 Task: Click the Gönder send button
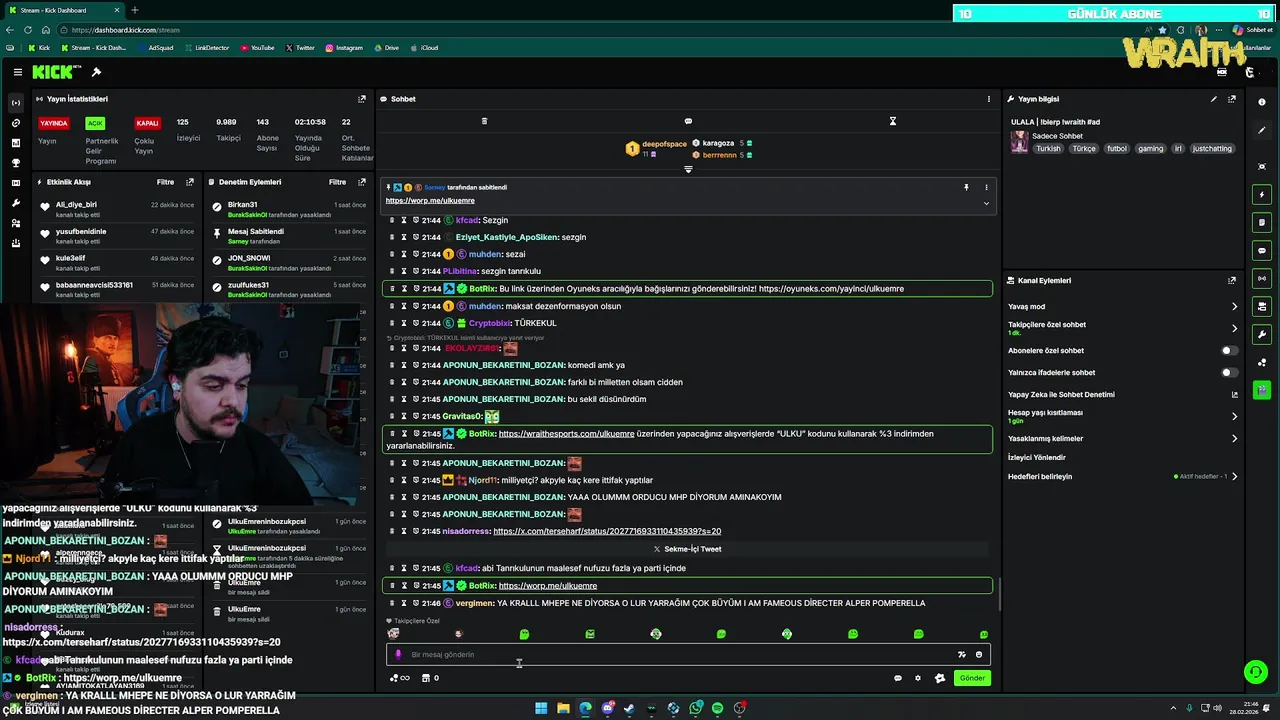972,678
